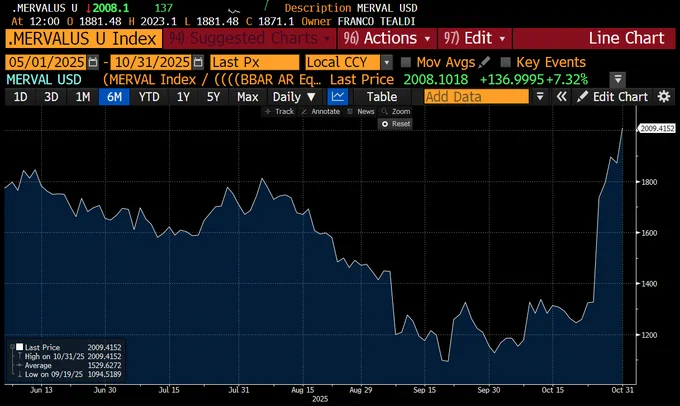680x406 pixels.
Task: Click the Last Price 2008.1018 value
Action: click(436, 79)
